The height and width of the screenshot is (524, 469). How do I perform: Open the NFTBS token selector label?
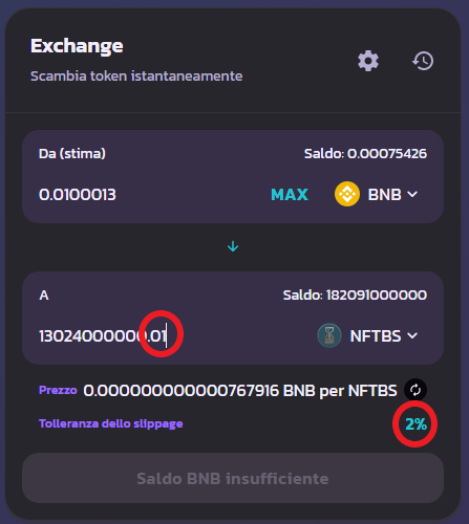(375, 336)
